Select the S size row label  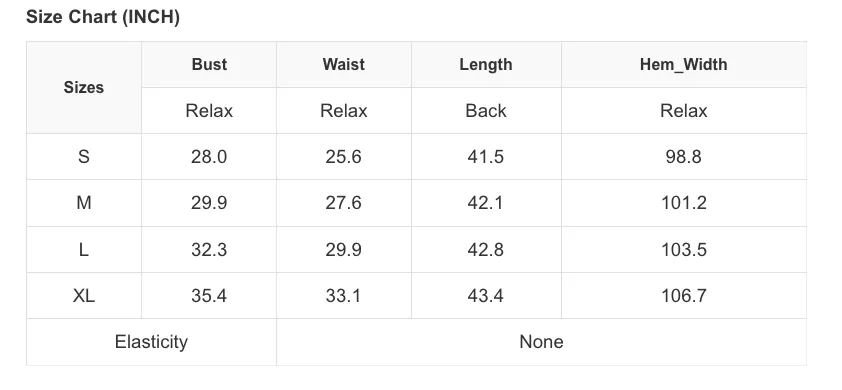[84, 157]
